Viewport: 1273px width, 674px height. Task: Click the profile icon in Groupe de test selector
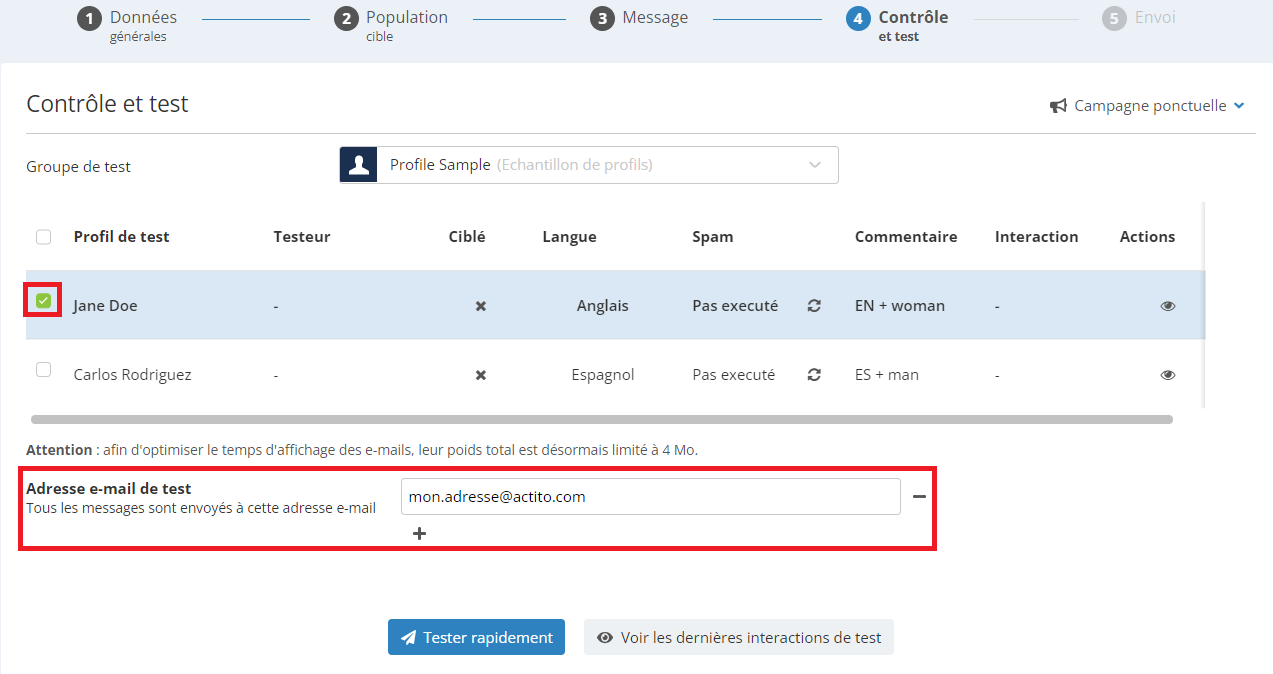click(x=358, y=165)
